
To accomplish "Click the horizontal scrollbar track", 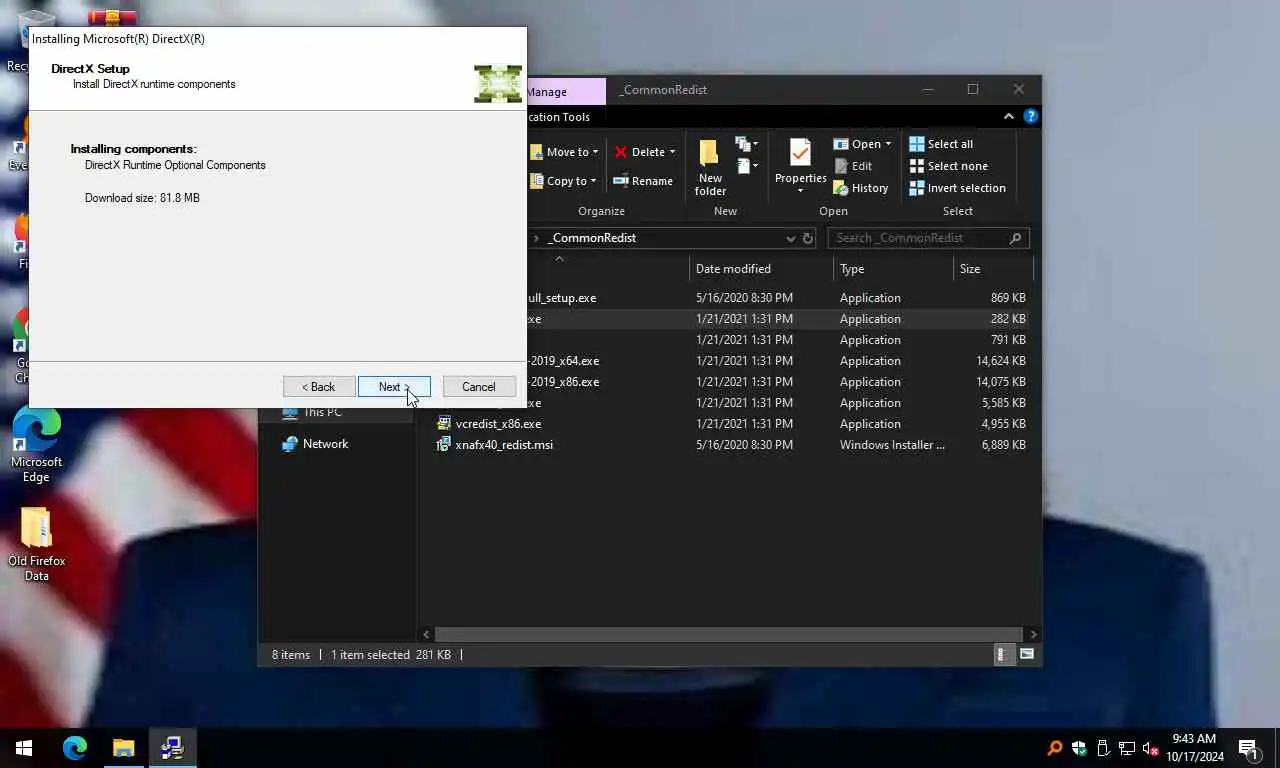I will [x=729, y=634].
